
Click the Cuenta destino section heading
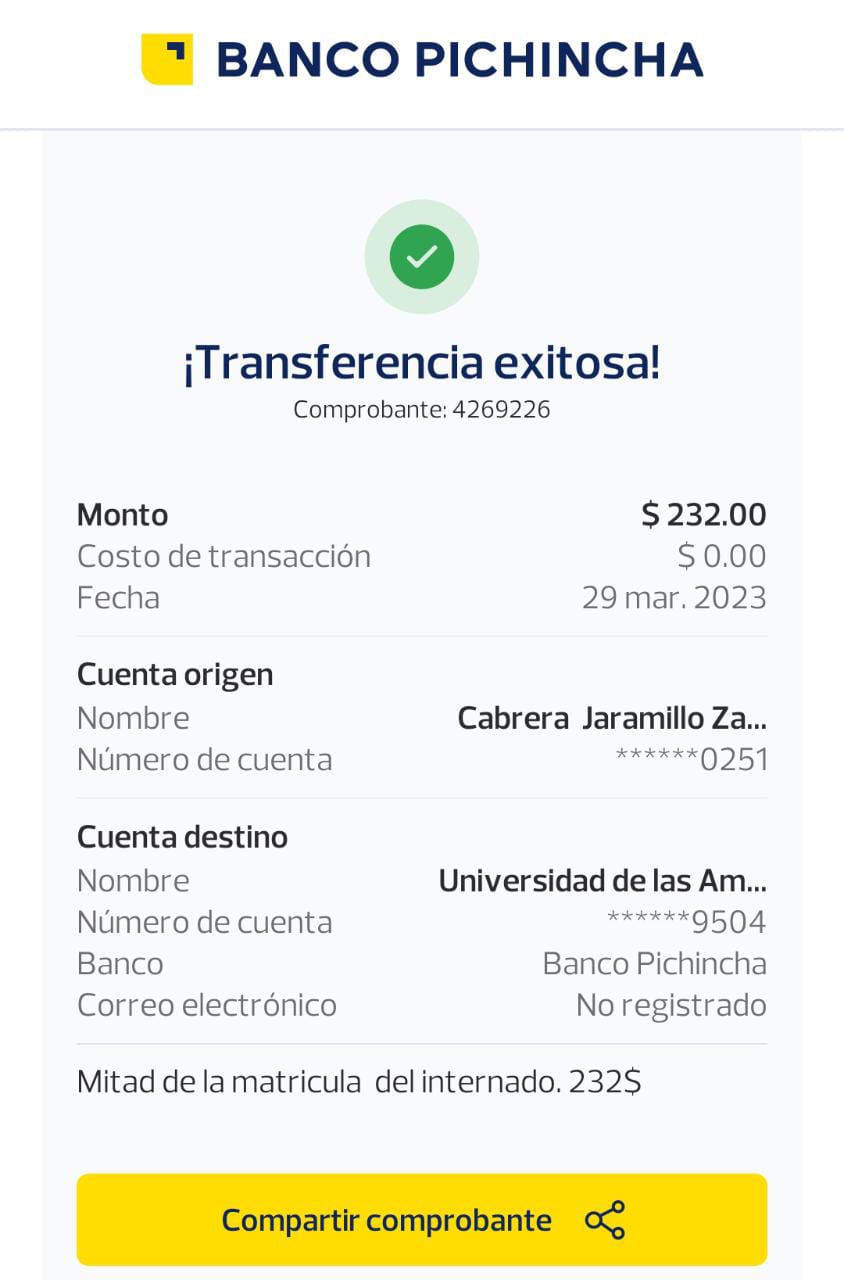point(182,837)
